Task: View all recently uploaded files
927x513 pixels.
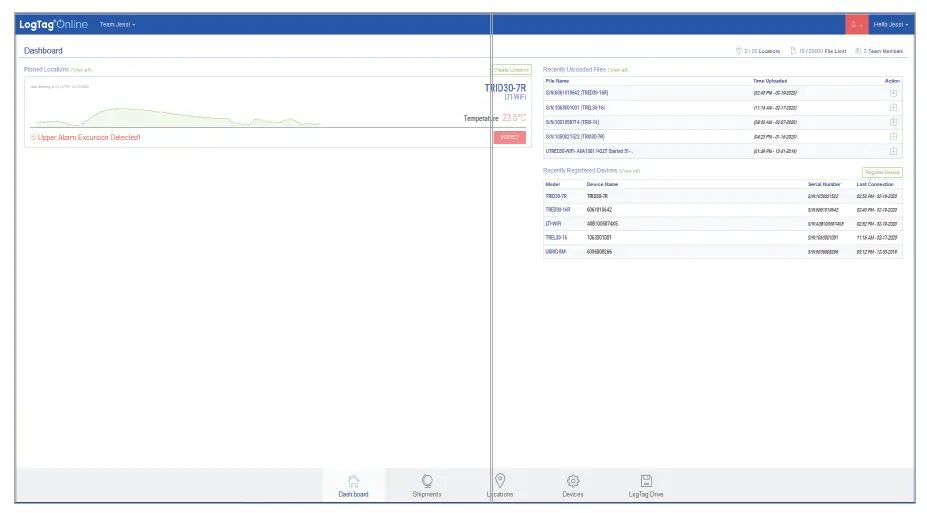Action: (618, 70)
